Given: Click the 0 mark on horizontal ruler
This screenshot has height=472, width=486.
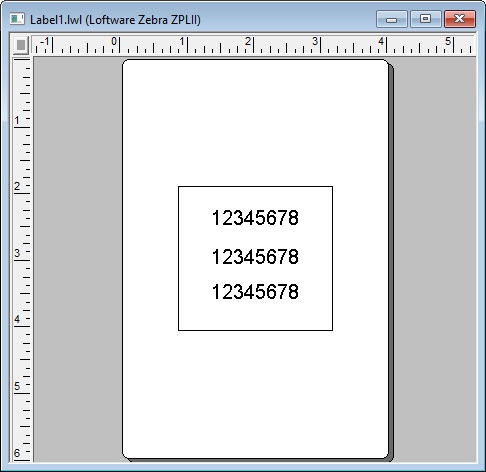Looking at the screenshot, I should click(114, 42).
